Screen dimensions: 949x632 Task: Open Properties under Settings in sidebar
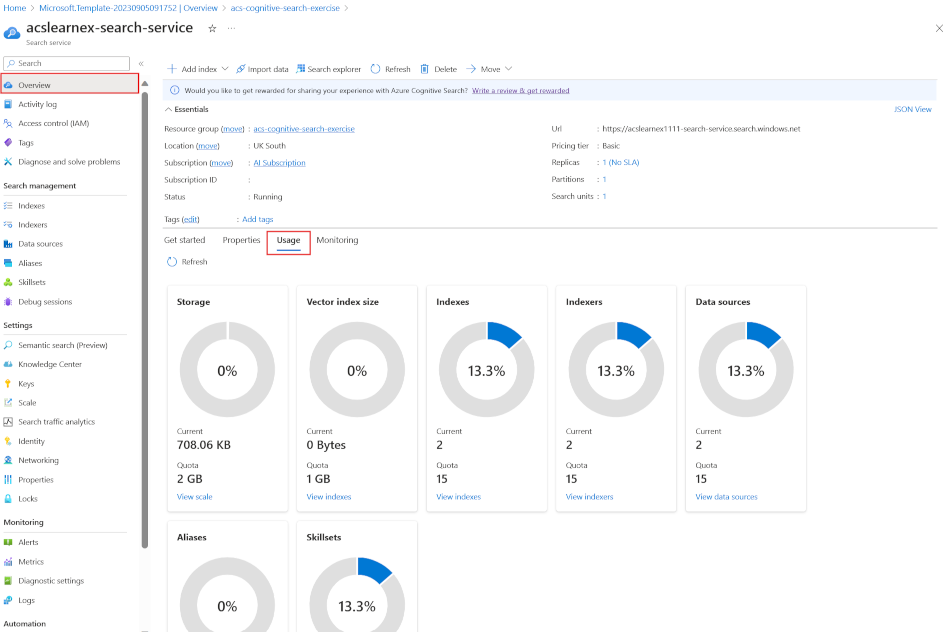tap(36, 479)
